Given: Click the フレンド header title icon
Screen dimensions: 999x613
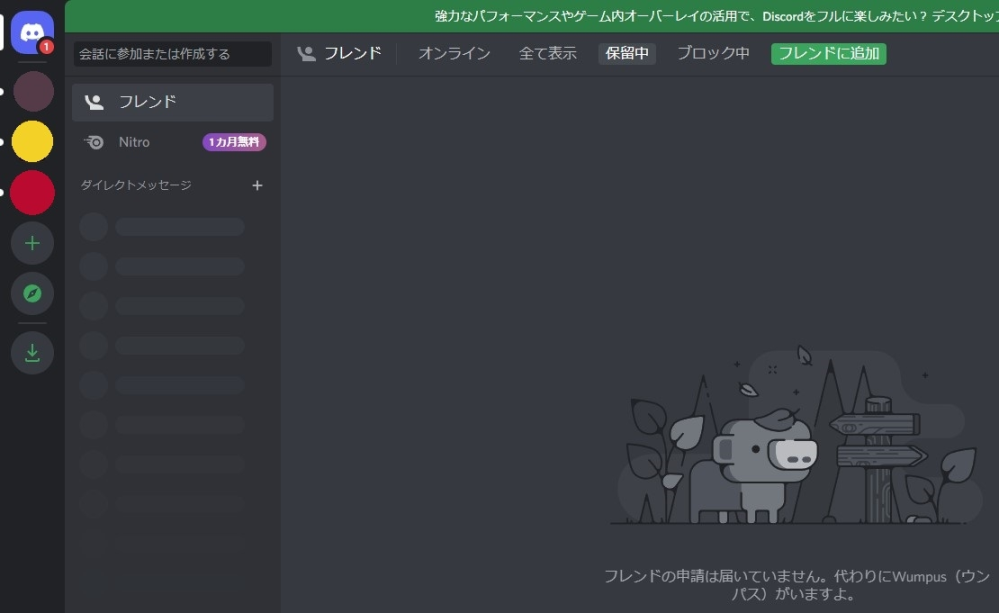Looking at the screenshot, I should (306, 54).
